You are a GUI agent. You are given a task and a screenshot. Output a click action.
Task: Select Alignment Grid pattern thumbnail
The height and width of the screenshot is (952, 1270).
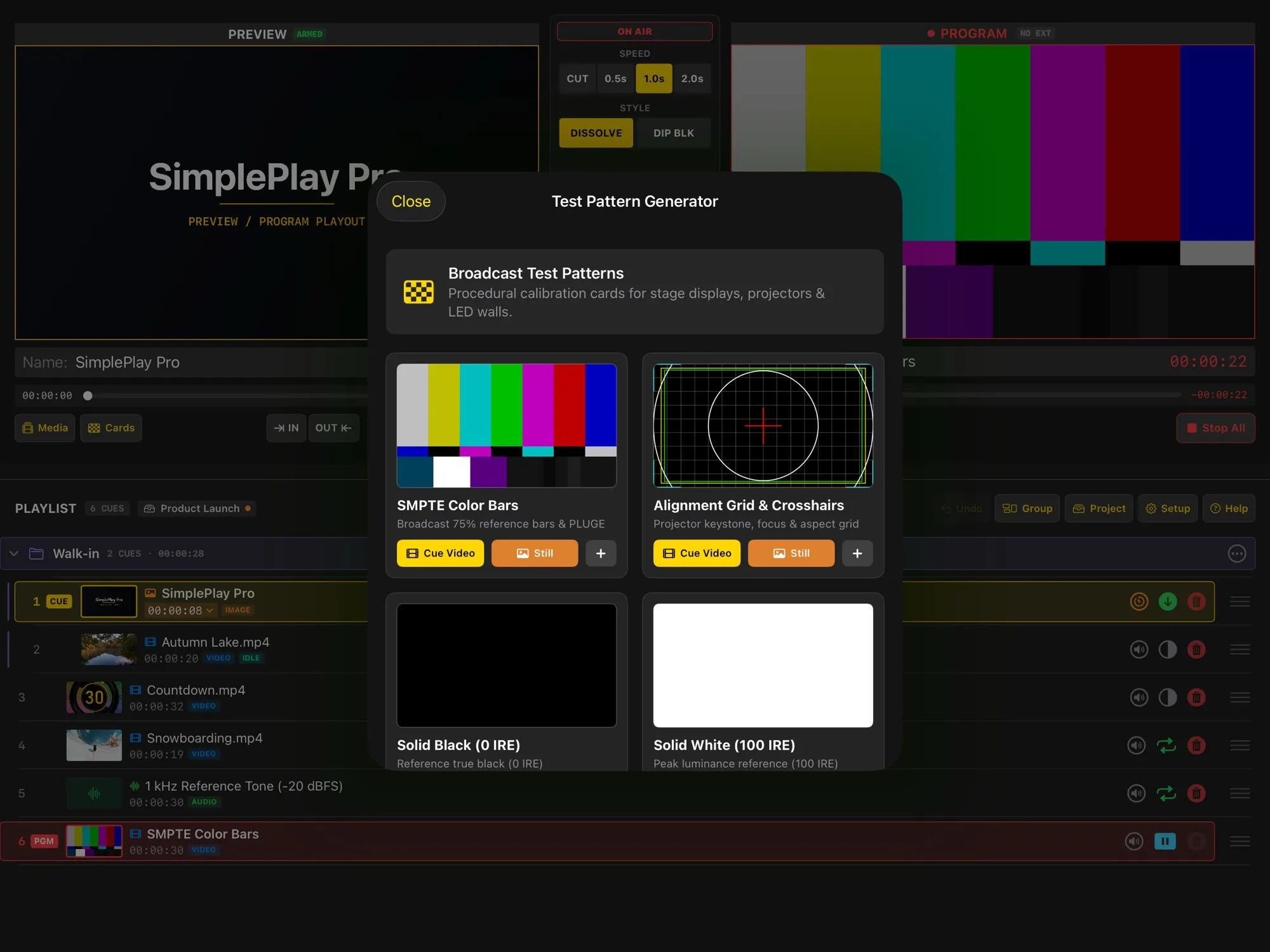point(763,425)
